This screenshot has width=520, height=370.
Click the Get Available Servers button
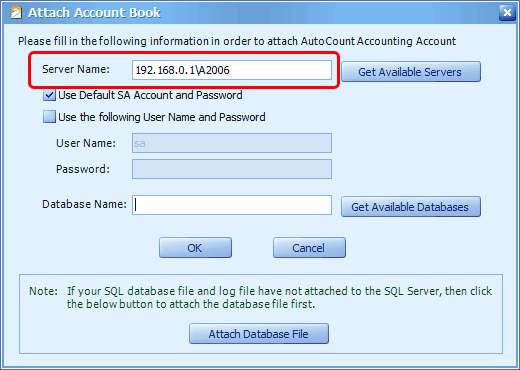pyautogui.click(x=411, y=72)
